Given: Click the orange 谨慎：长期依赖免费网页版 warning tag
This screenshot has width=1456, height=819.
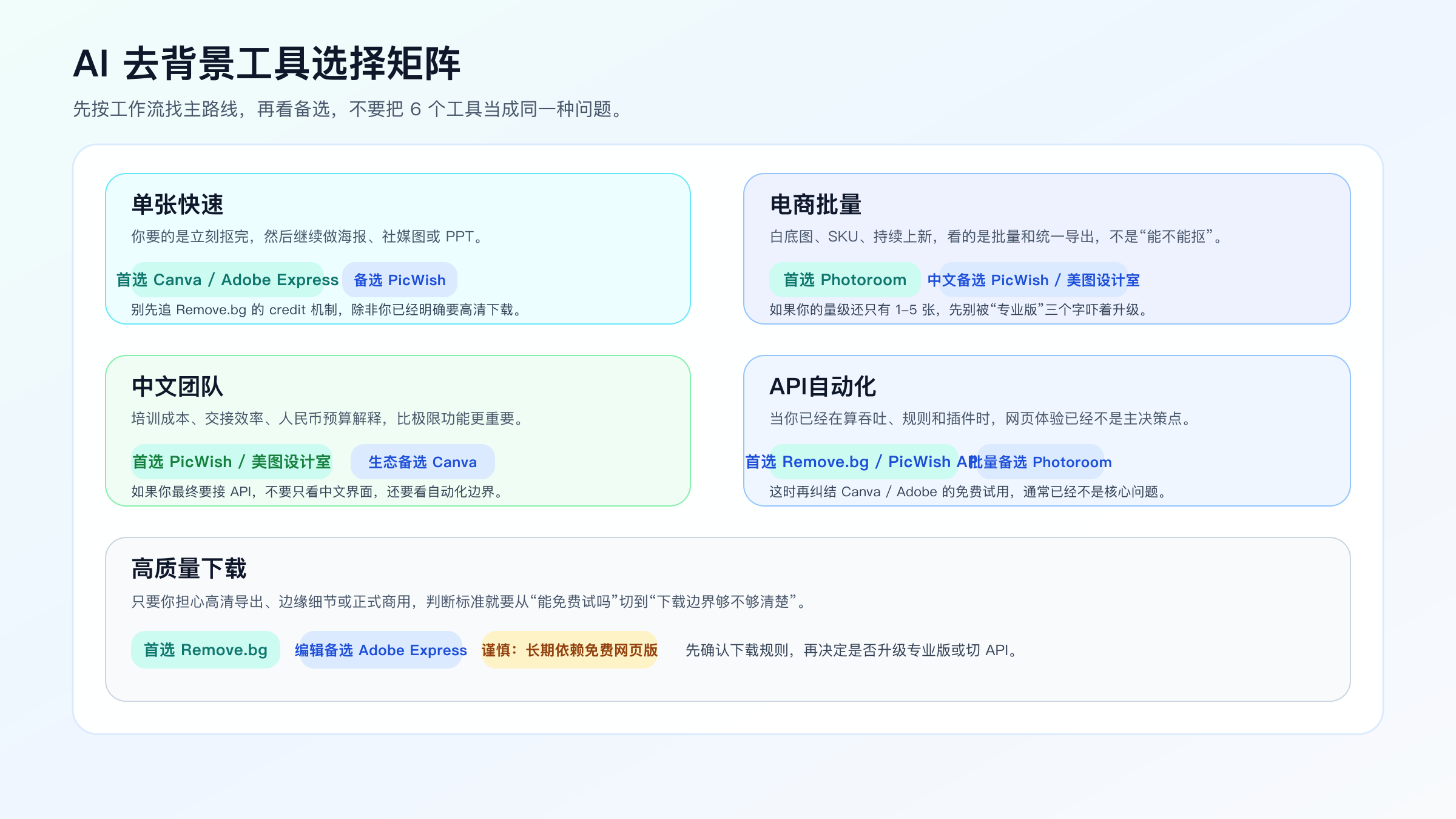Looking at the screenshot, I should click(570, 650).
